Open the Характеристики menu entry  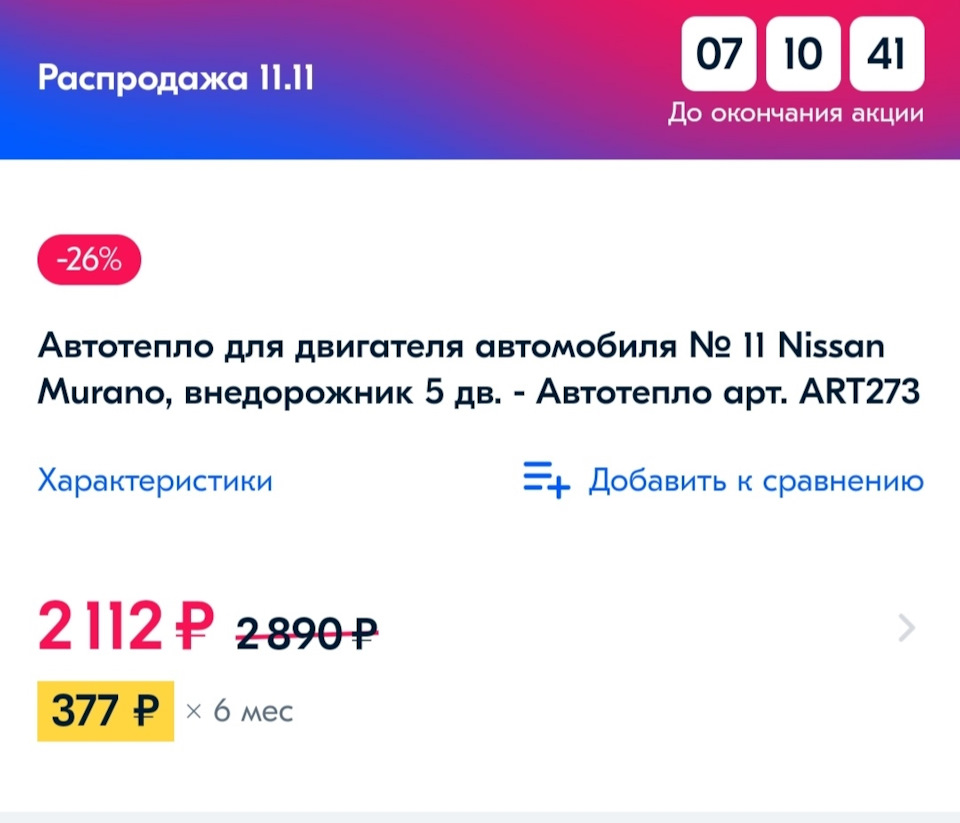click(x=155, y=481)
